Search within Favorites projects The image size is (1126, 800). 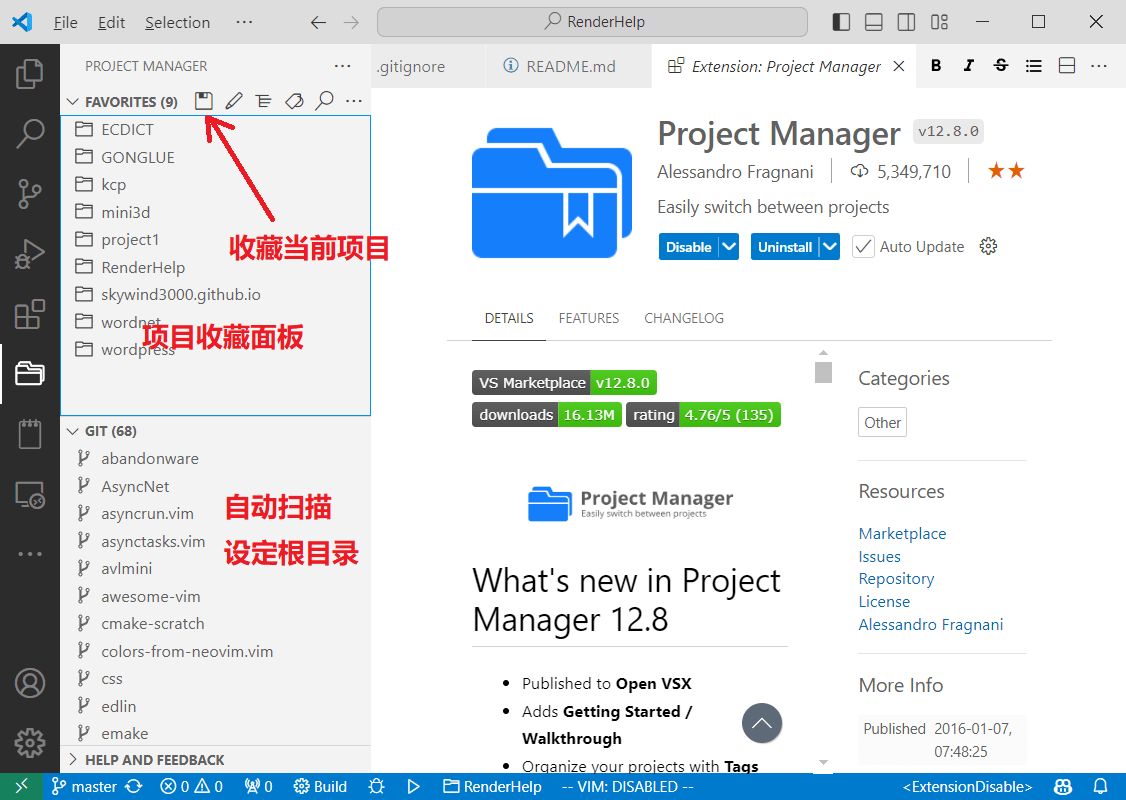click(325, 101)
